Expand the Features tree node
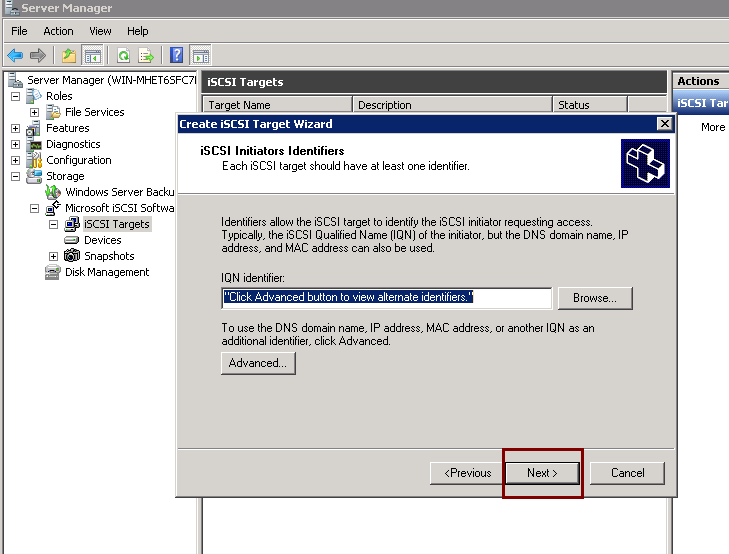This screenshot has height=554, width=729. point(16,129)
